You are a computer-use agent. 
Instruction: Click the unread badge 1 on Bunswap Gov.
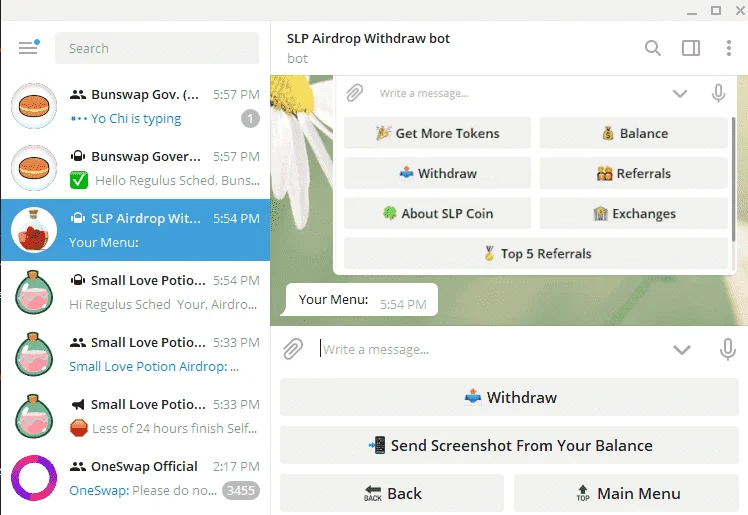click(x=250, y=119)
